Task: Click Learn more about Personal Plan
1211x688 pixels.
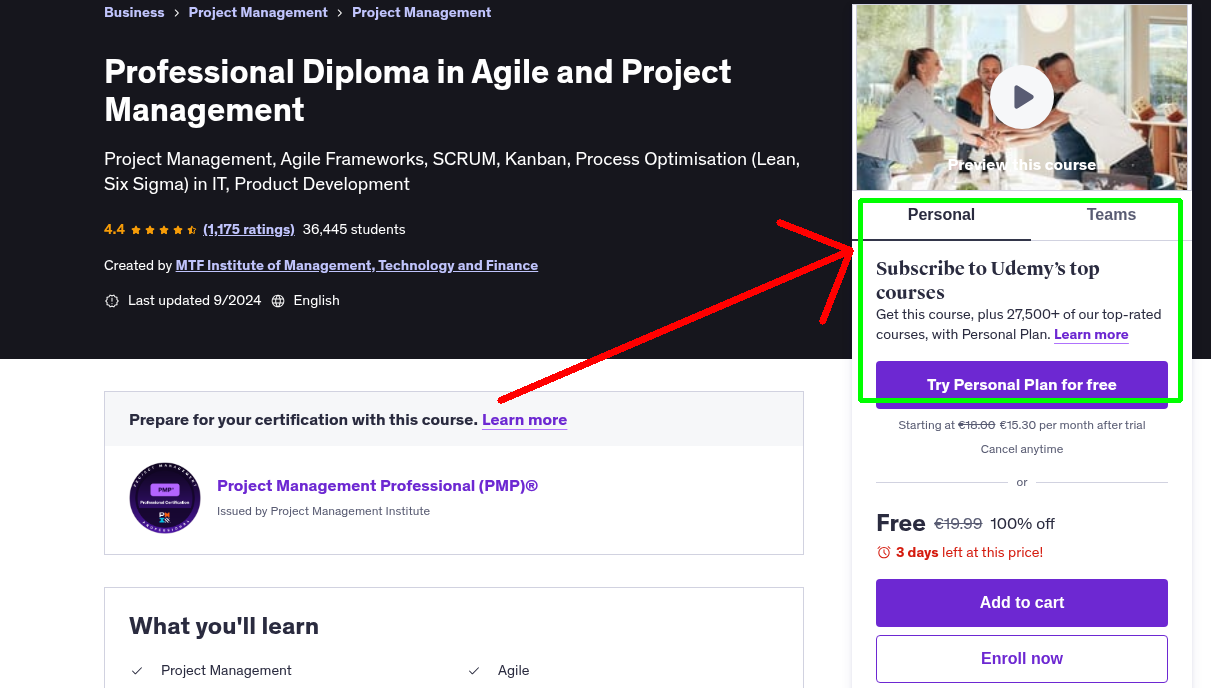Action: pyautogui.click(x=1091, y=335)
